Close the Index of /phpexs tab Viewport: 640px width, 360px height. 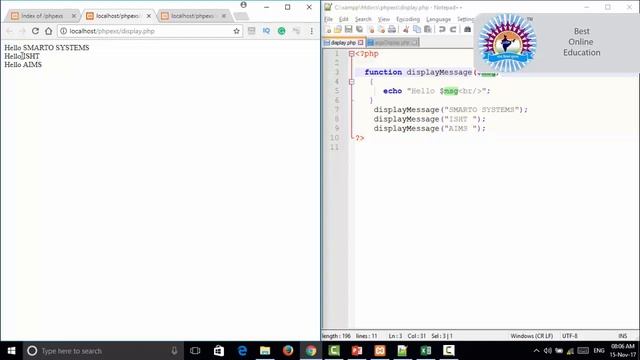pyautogui.click(x=74, y=16)
